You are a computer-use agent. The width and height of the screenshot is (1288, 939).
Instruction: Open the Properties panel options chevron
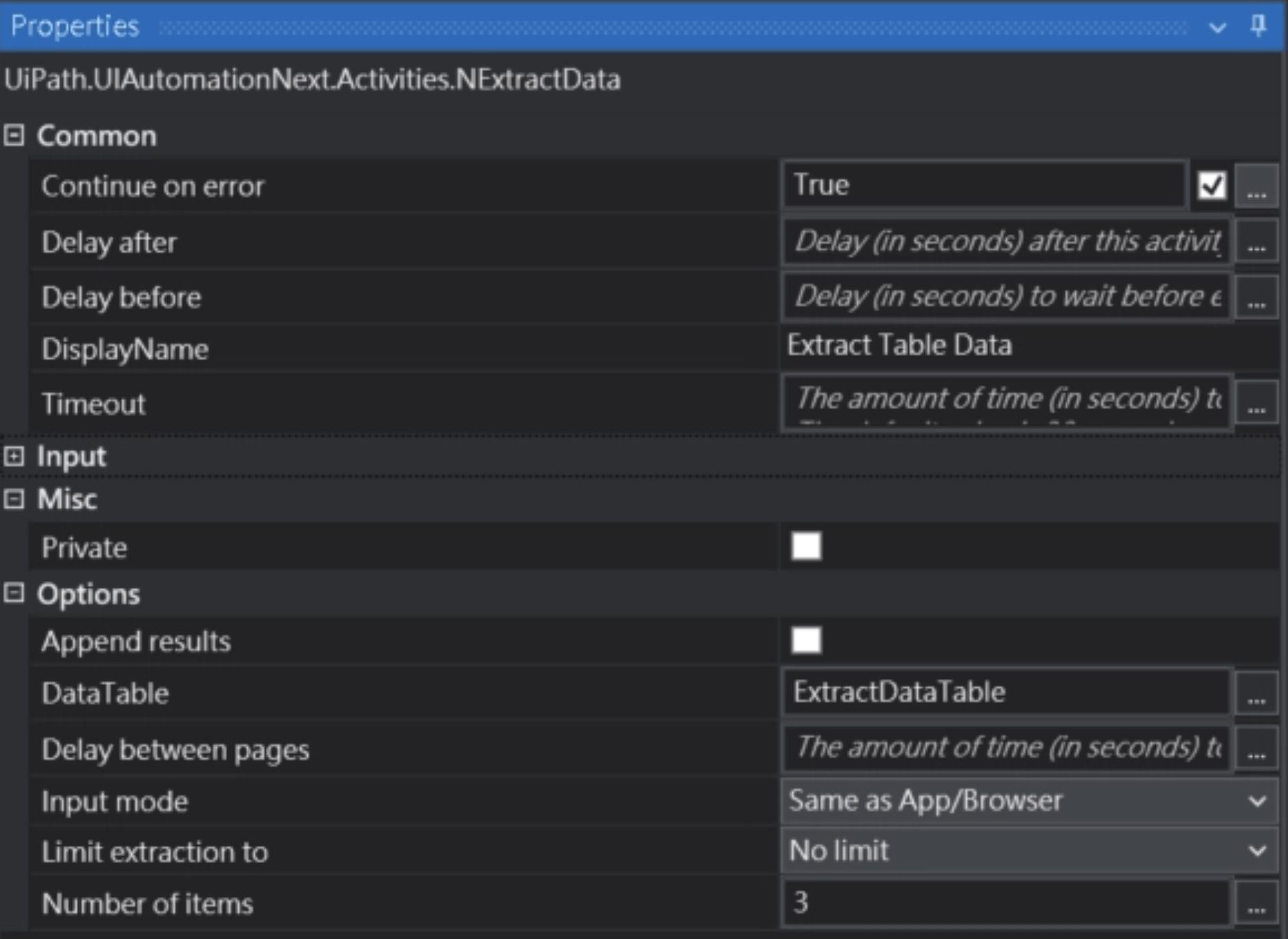point(1217,27)
